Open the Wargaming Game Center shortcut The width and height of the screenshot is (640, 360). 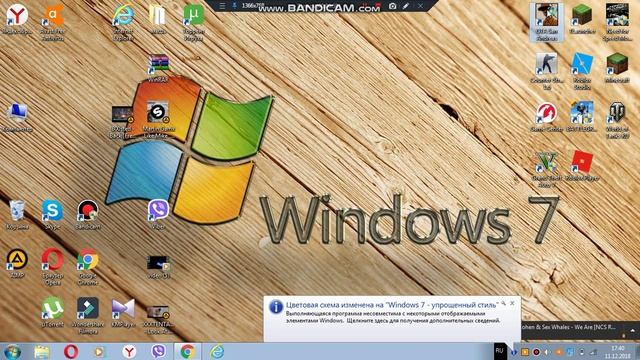[547, 116]
